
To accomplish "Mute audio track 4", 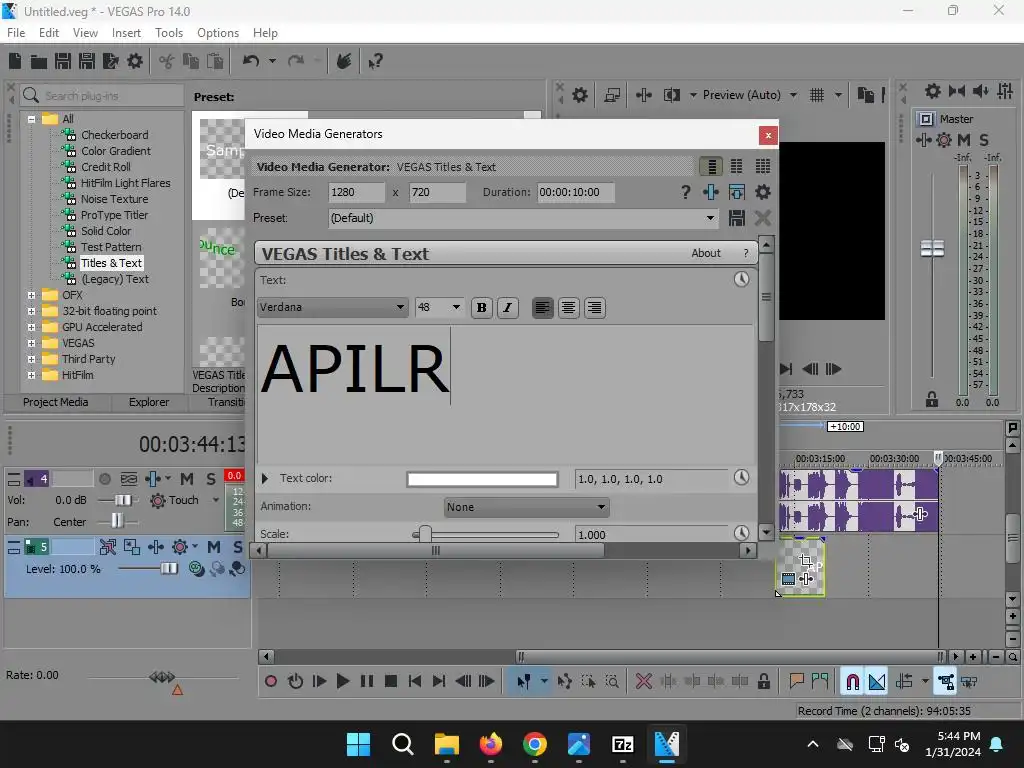I will (187, 479).
